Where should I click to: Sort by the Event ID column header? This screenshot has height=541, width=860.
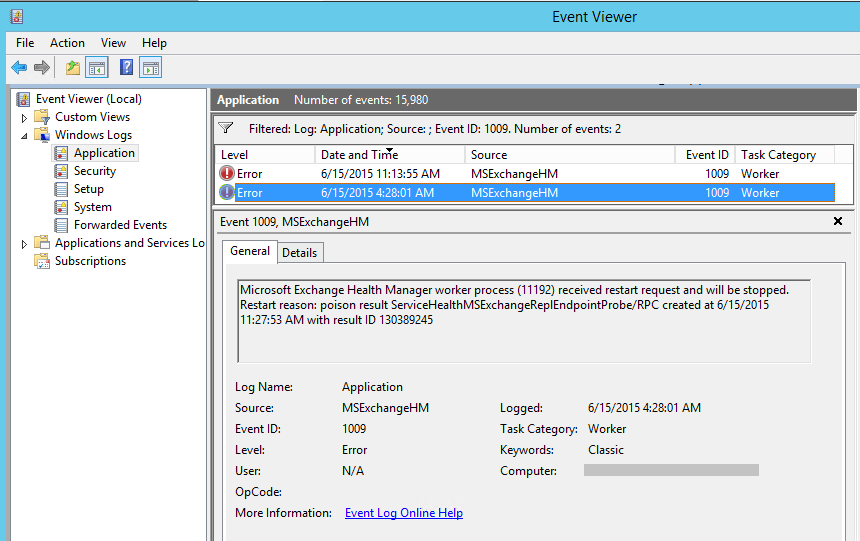point(705,155)
